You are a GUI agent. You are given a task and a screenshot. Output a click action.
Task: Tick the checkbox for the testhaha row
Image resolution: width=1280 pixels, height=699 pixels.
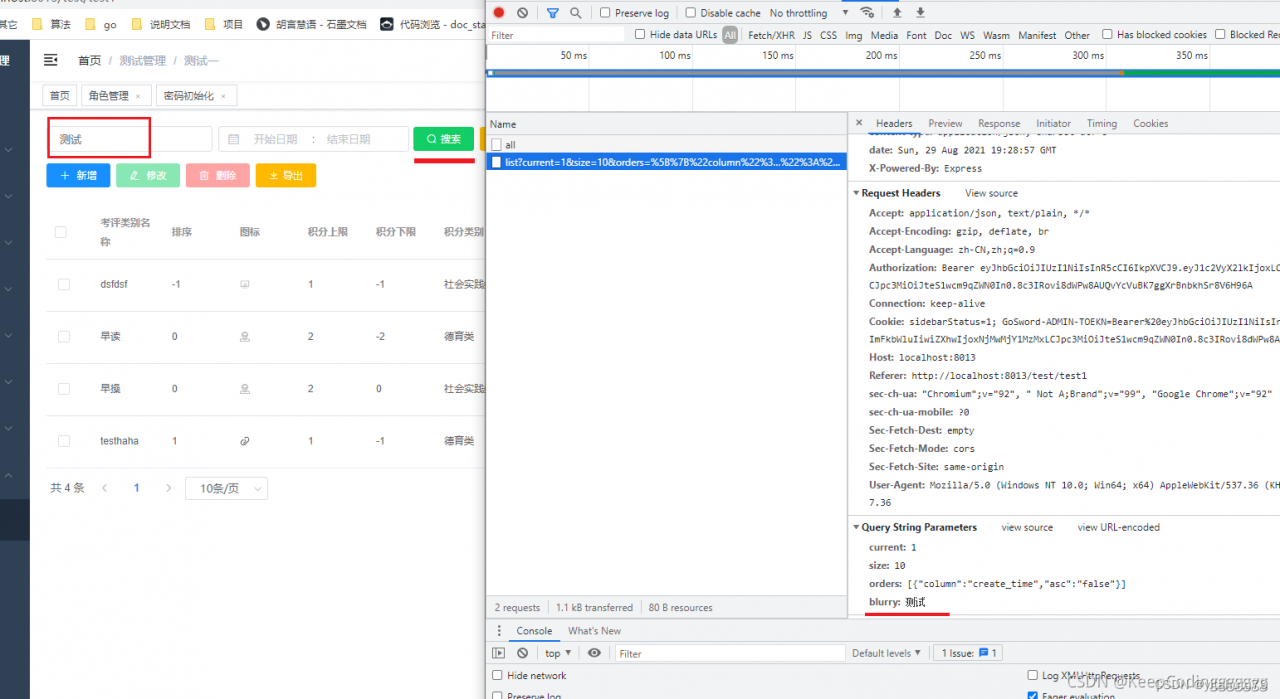(x=64, y=441)
